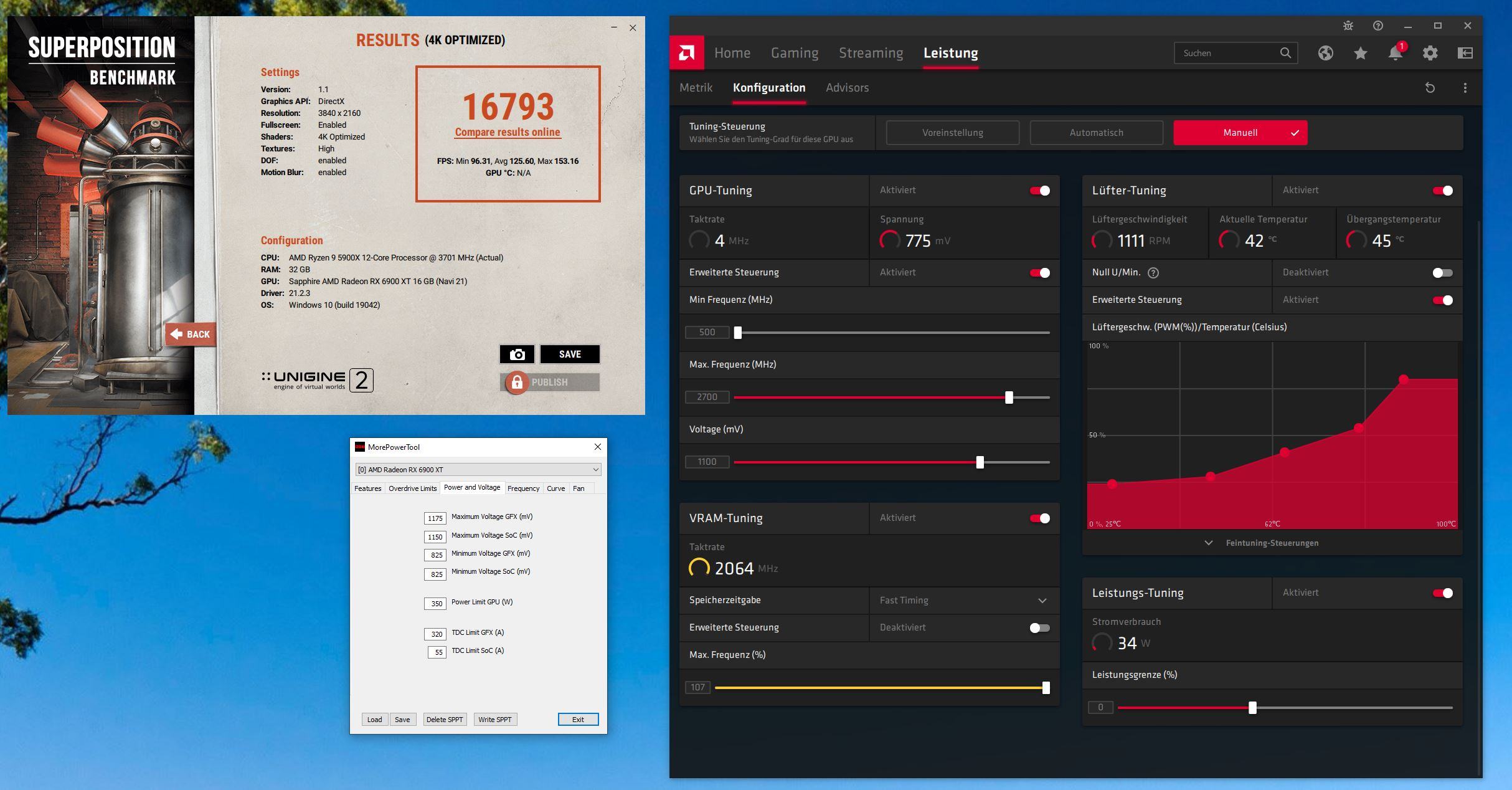Image resolution: width=1512 pixels, height=790 pixels.
Task: Enable the Null U/Min. switch
Action: [1443, 273]
